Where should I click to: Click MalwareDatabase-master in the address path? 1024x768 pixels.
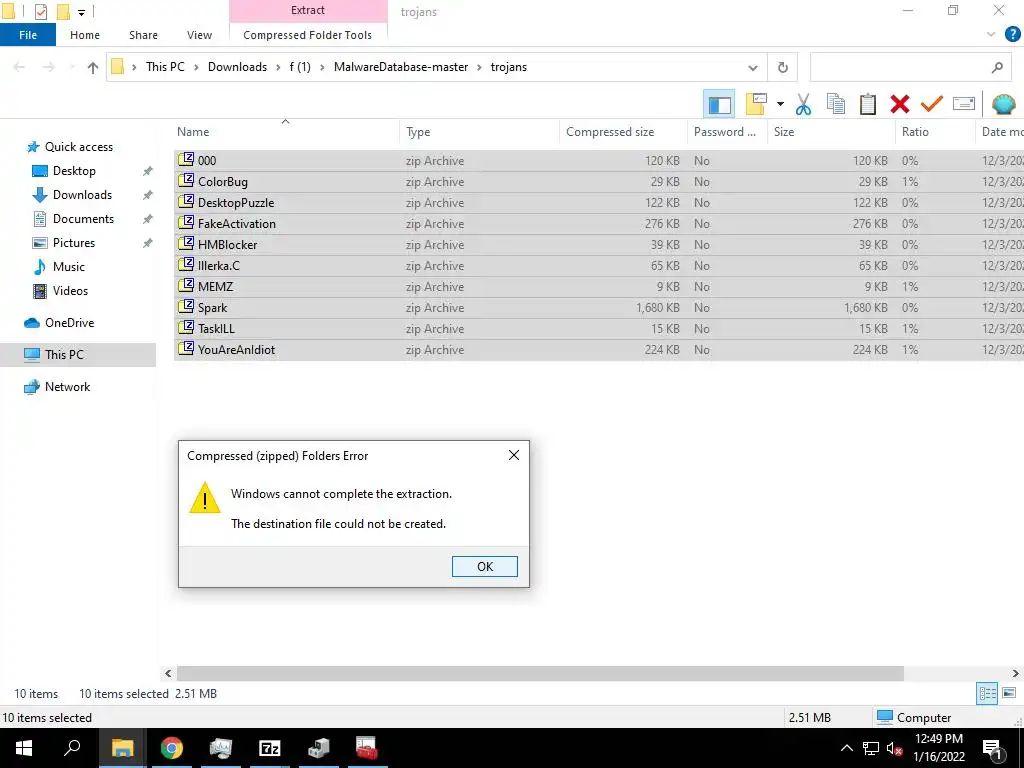click(400, 67)
